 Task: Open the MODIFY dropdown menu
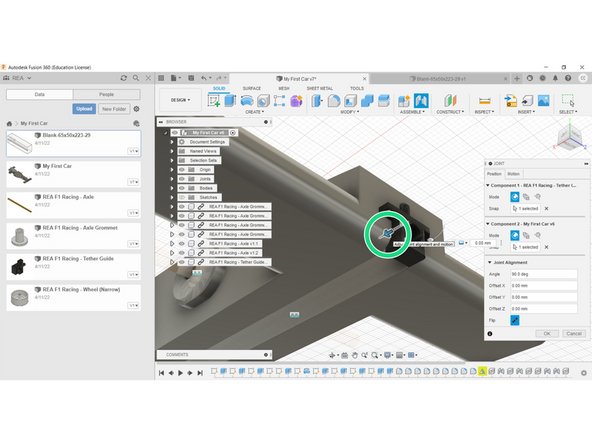pos(350,112)
